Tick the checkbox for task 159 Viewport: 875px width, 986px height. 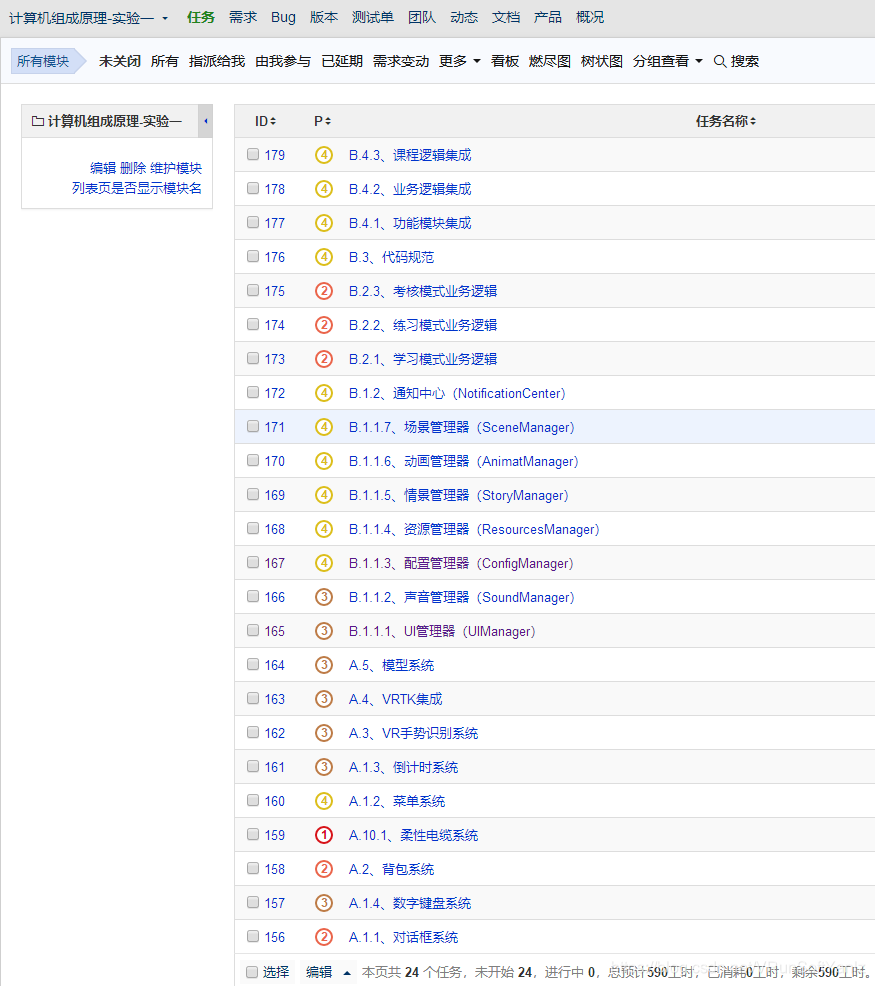(253, 834)
